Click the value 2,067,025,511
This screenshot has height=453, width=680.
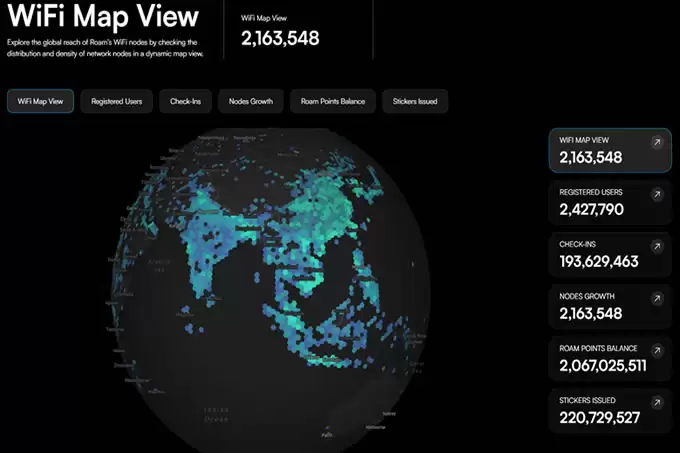coord(603,365)
